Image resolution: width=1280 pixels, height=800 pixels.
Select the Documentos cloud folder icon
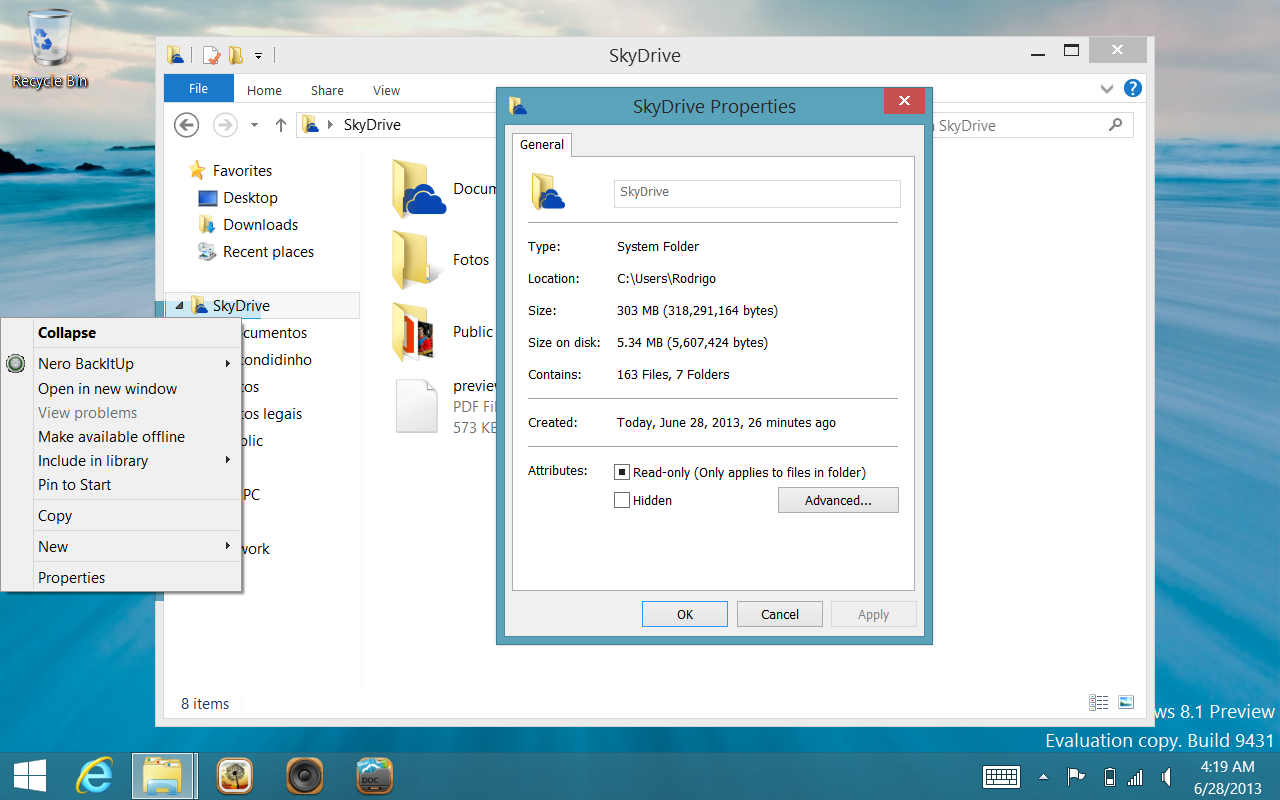418,188
